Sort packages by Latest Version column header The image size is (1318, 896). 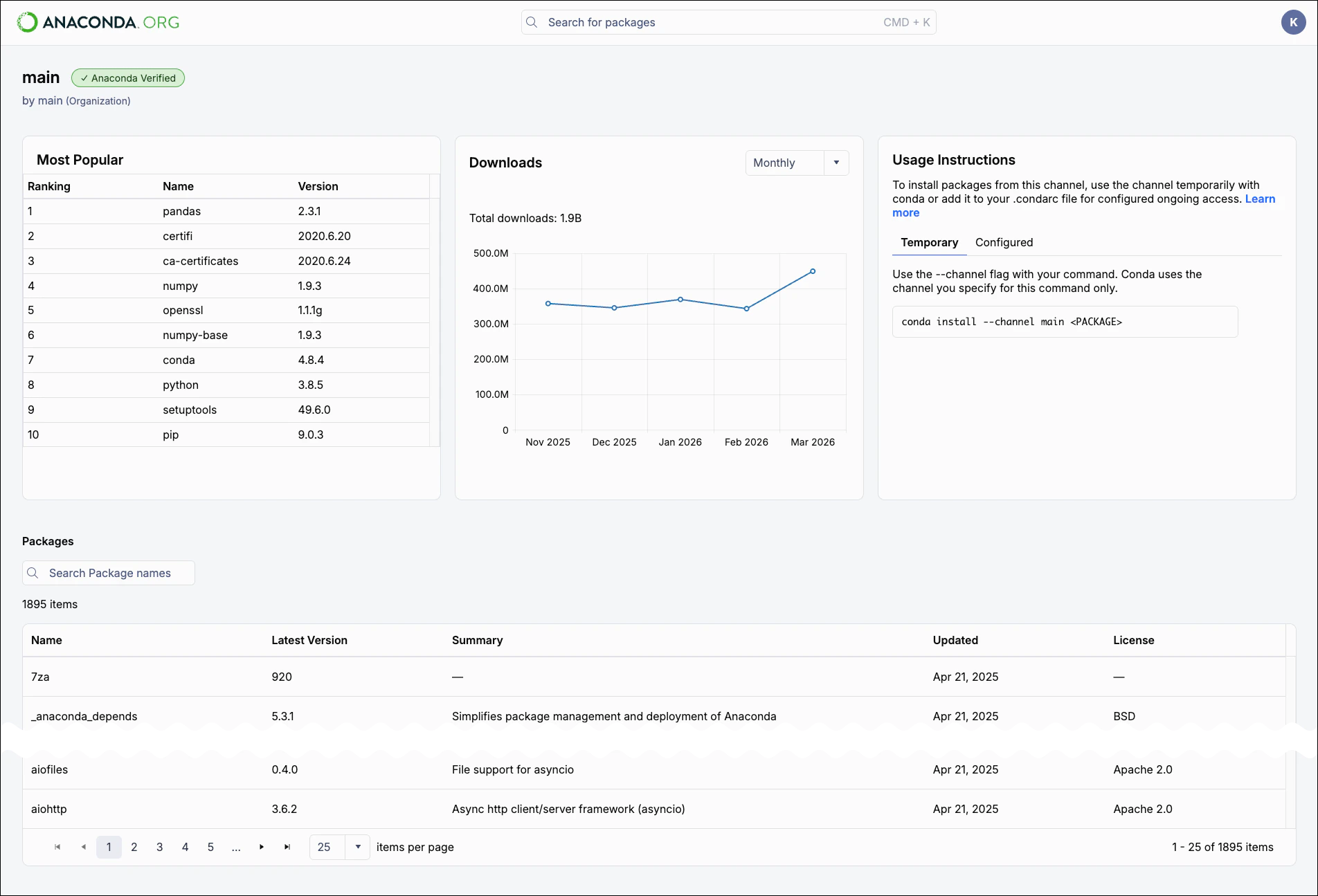pyautogui.click(x=309, y=640)
